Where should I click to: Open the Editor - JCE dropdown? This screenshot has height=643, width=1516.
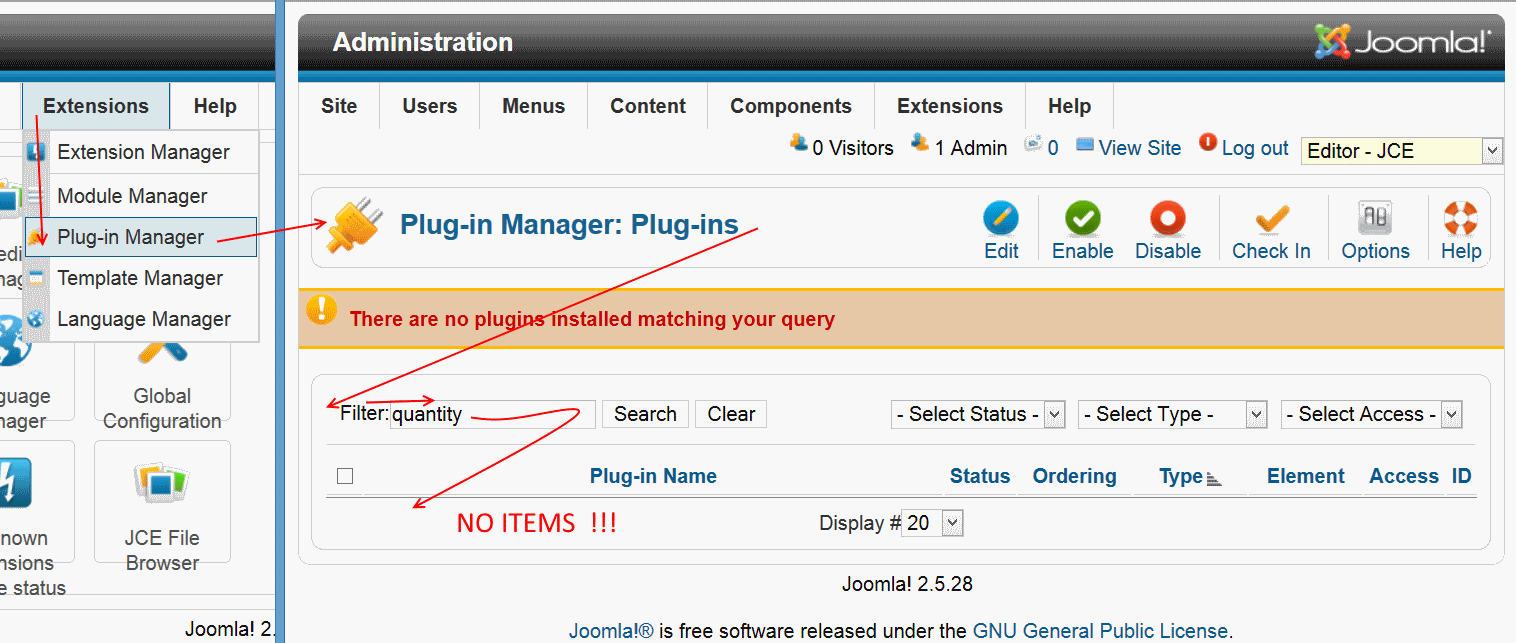point(1402,151)
